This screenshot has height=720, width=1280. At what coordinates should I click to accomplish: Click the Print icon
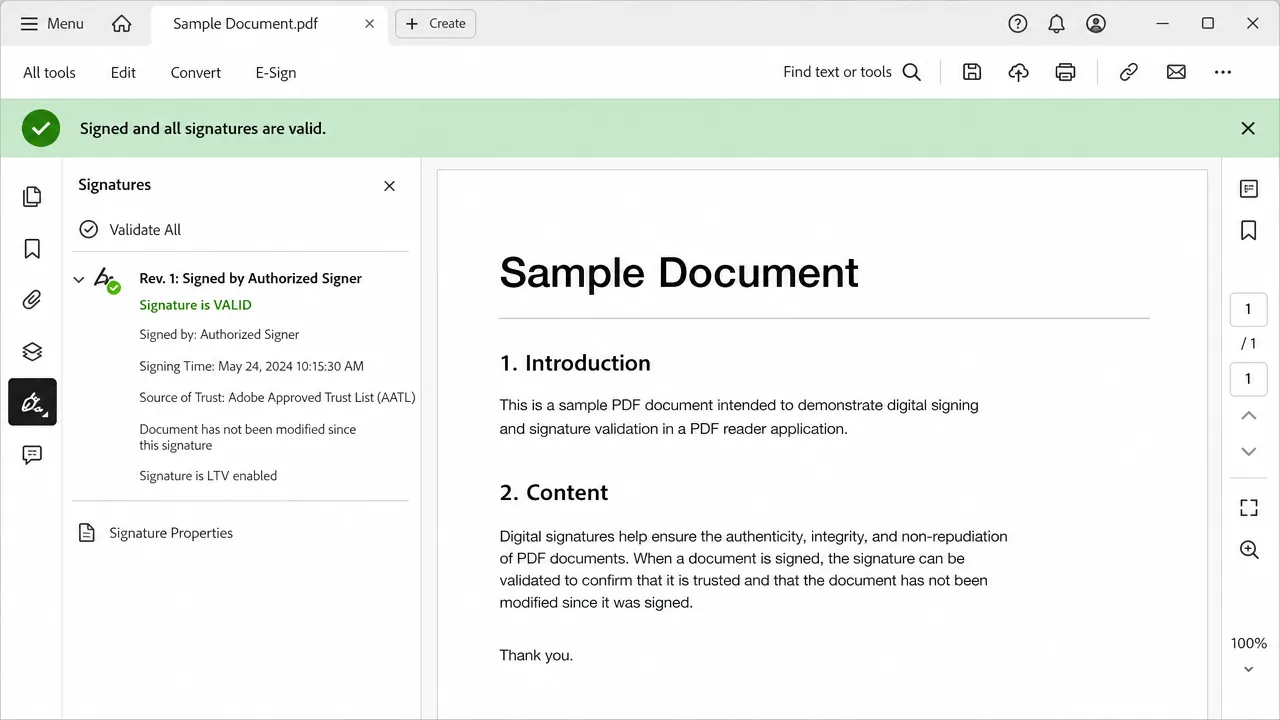pos(1065,72)
